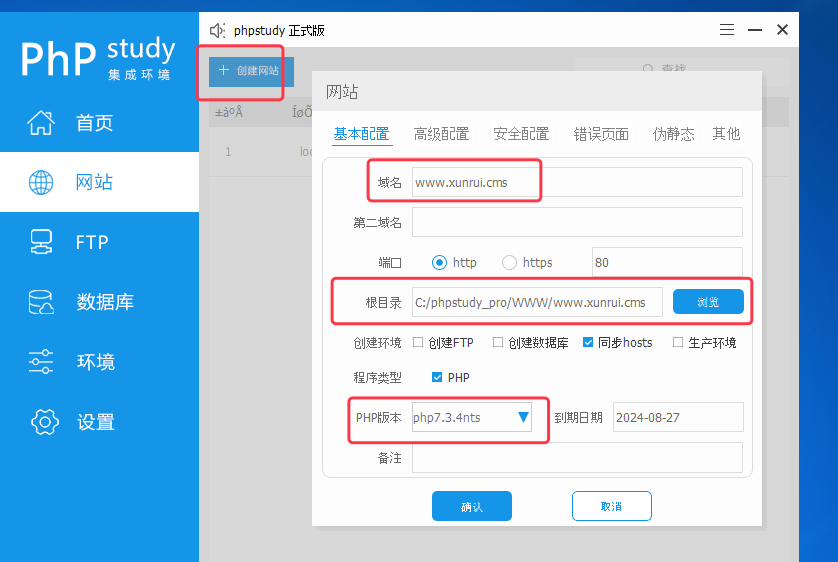Enable the 创建数据库 checkbox
This screenshot has width=838, height=562.
pyautogui.click(x=498, y=342)
